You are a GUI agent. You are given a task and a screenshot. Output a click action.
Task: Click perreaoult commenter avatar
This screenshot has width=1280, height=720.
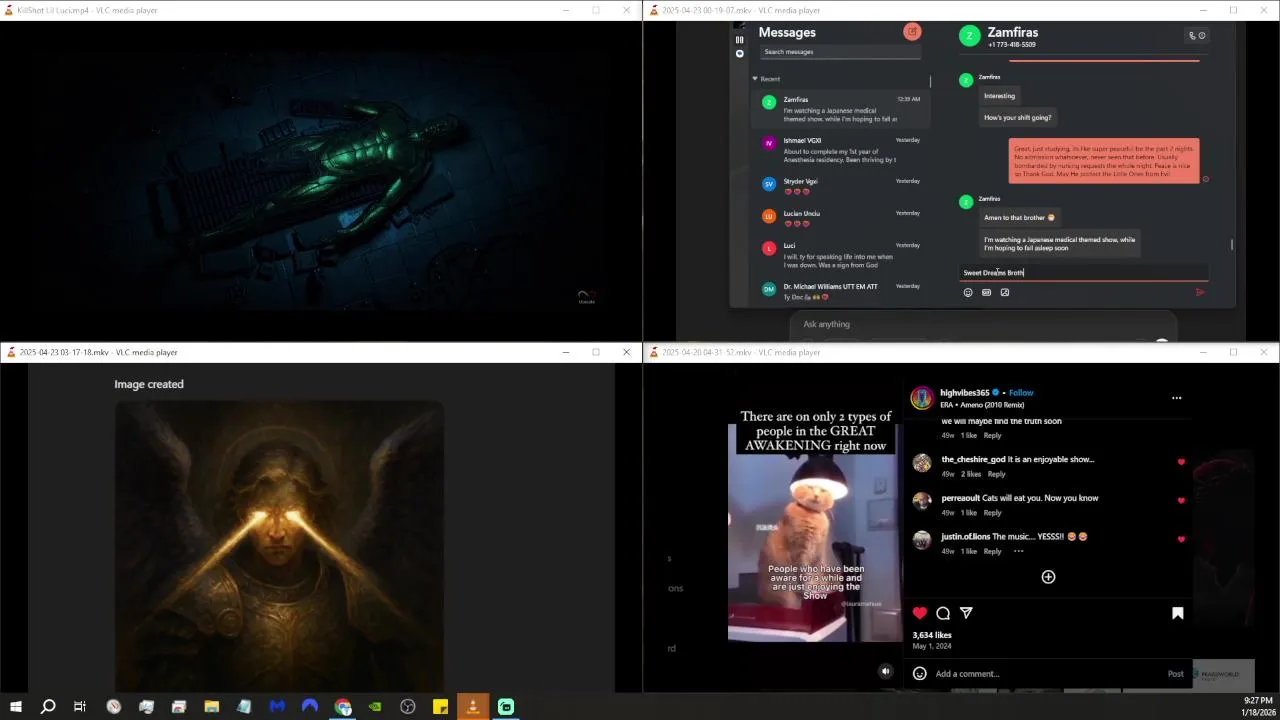coord(921,501)
